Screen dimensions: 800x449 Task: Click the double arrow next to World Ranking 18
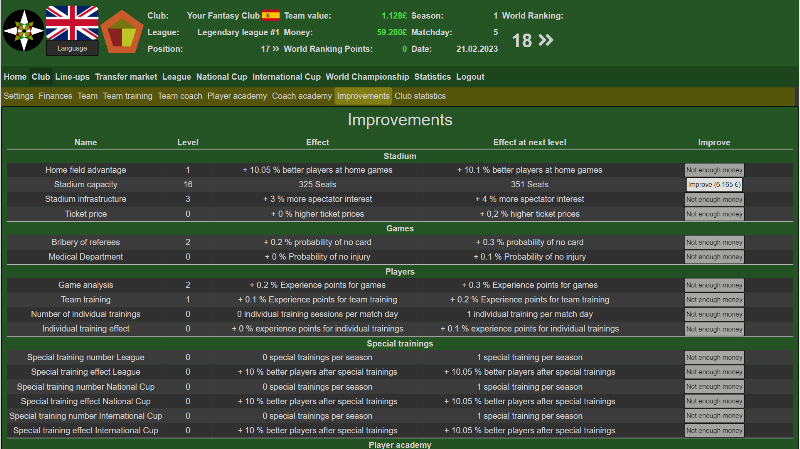545,40
